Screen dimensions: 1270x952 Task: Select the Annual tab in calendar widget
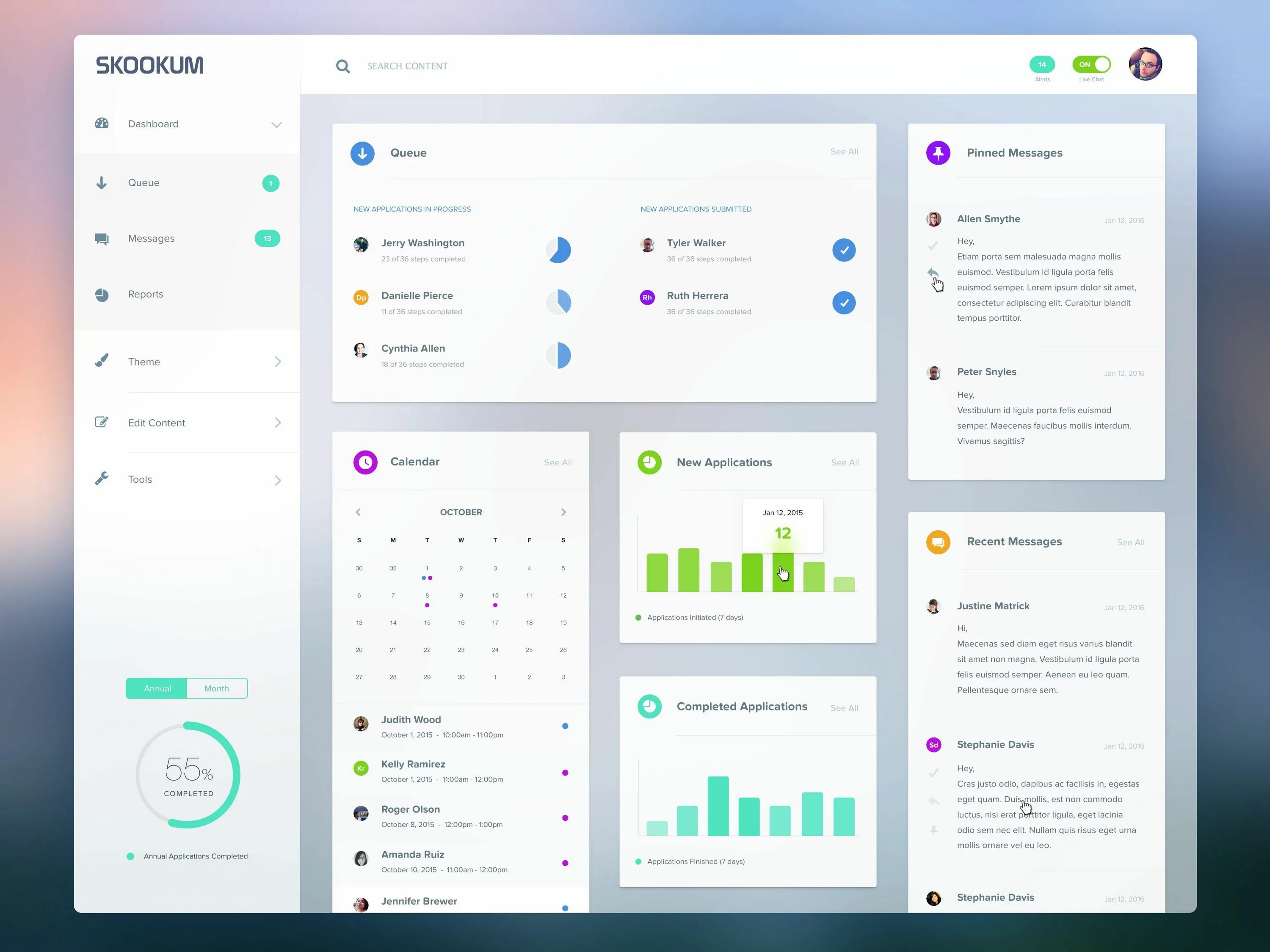157,688
